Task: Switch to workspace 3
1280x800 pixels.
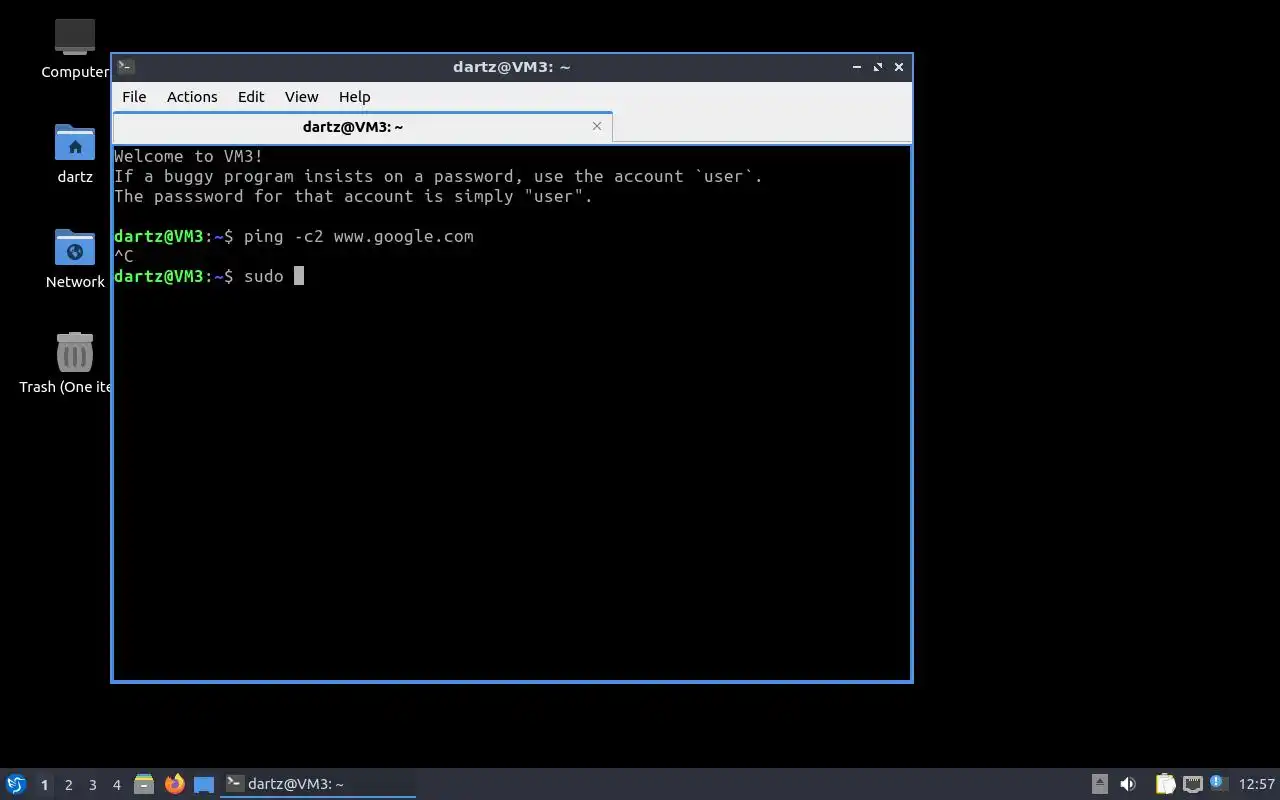Action: tap(92, 785)
